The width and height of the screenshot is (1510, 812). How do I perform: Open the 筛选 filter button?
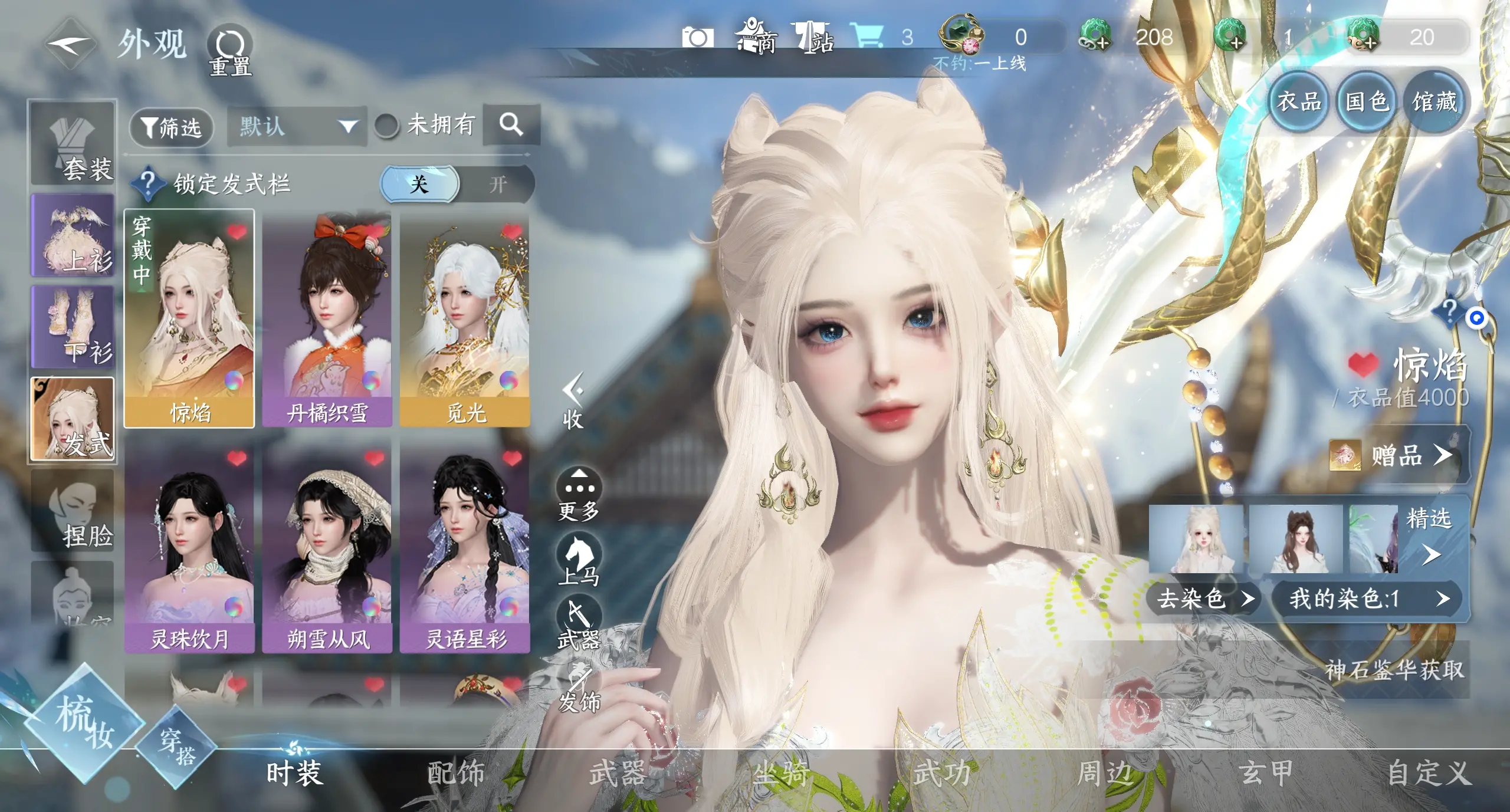[172, 127]
